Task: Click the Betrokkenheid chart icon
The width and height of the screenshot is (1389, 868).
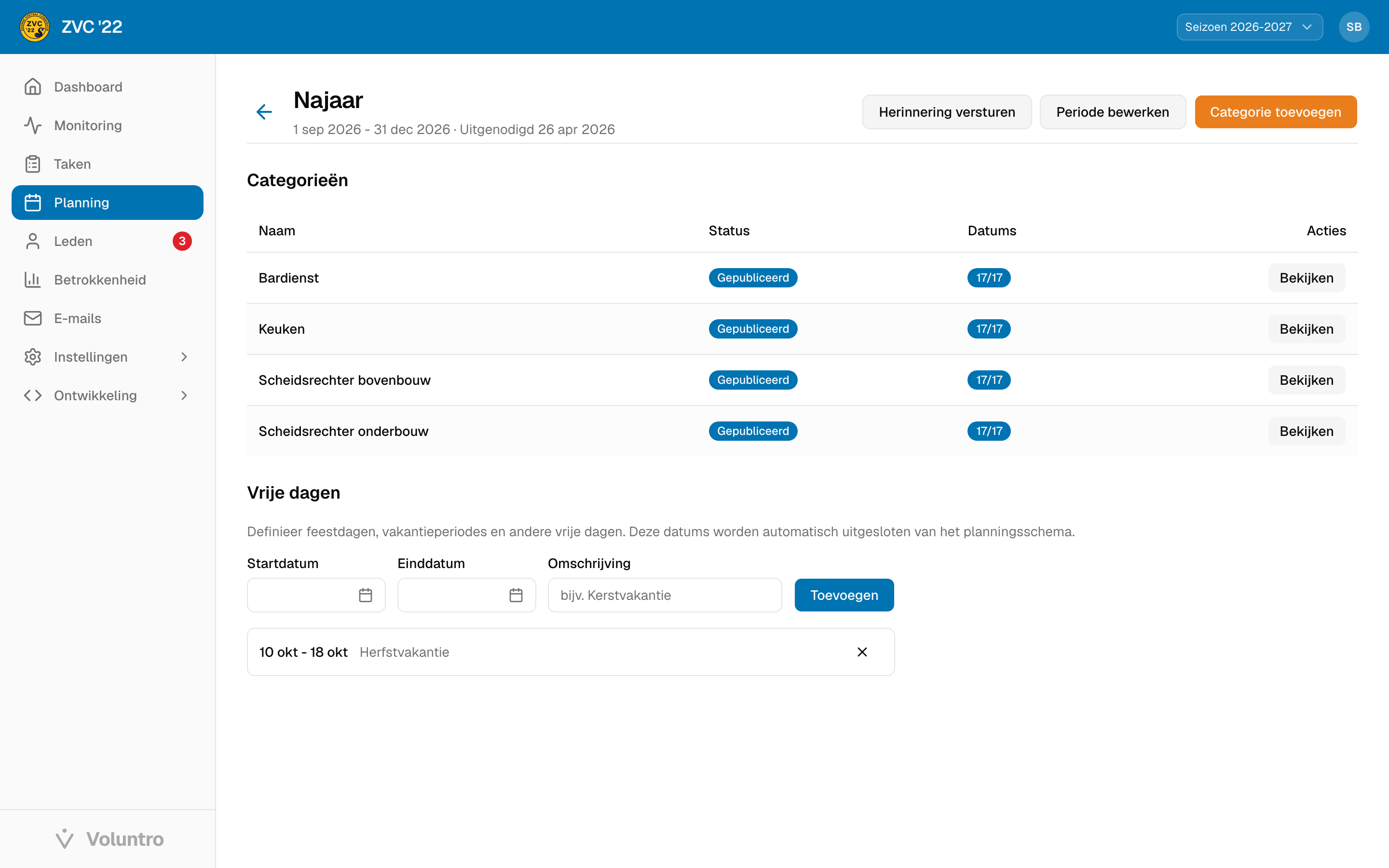Action: pyautogui.click(x=33, y=280)
